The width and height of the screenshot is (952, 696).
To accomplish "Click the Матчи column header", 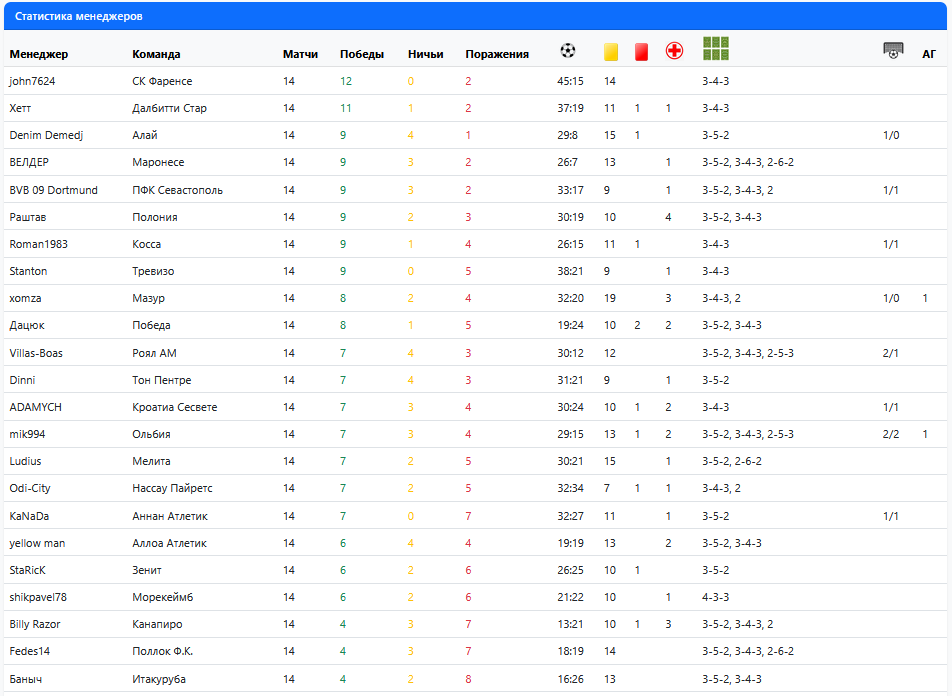I will (x=300, y=54).
